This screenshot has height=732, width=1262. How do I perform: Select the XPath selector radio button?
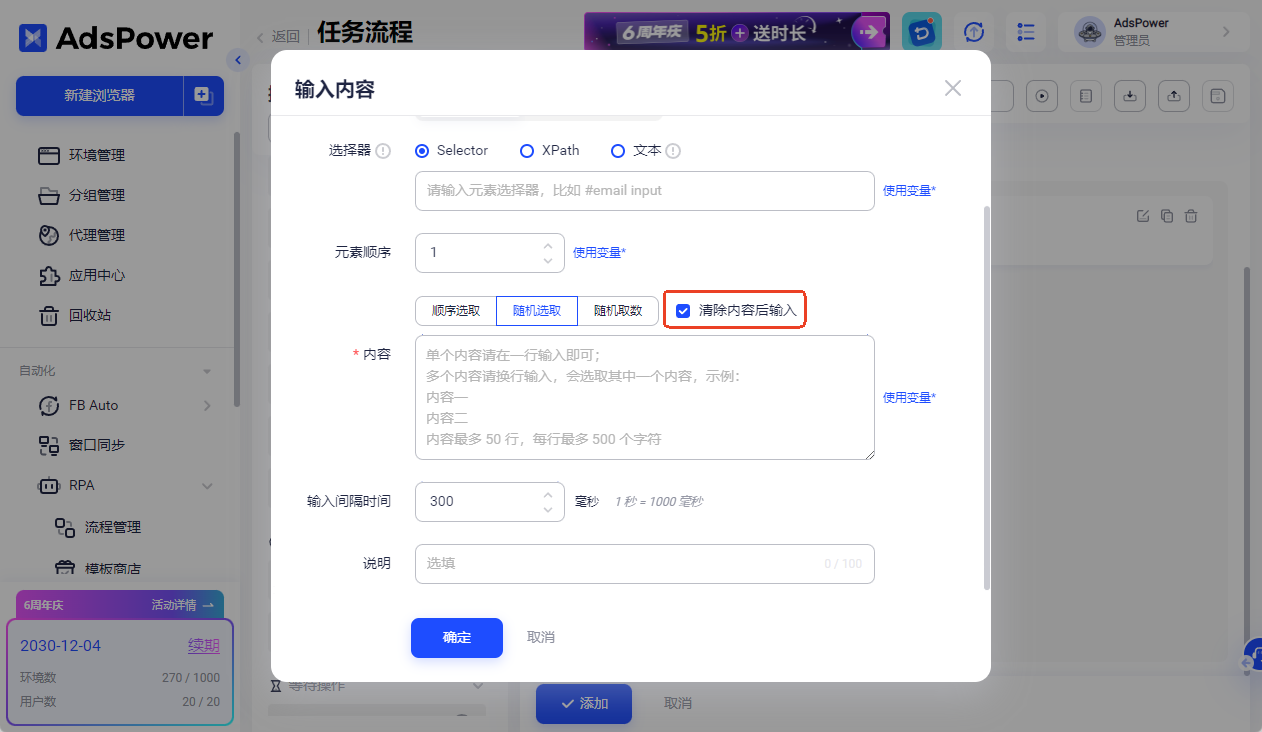pos(527,151)
